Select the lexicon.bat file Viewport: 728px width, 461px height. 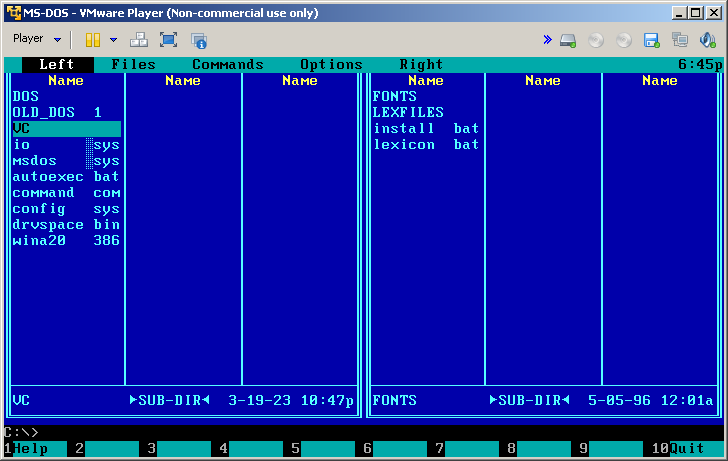426,144
